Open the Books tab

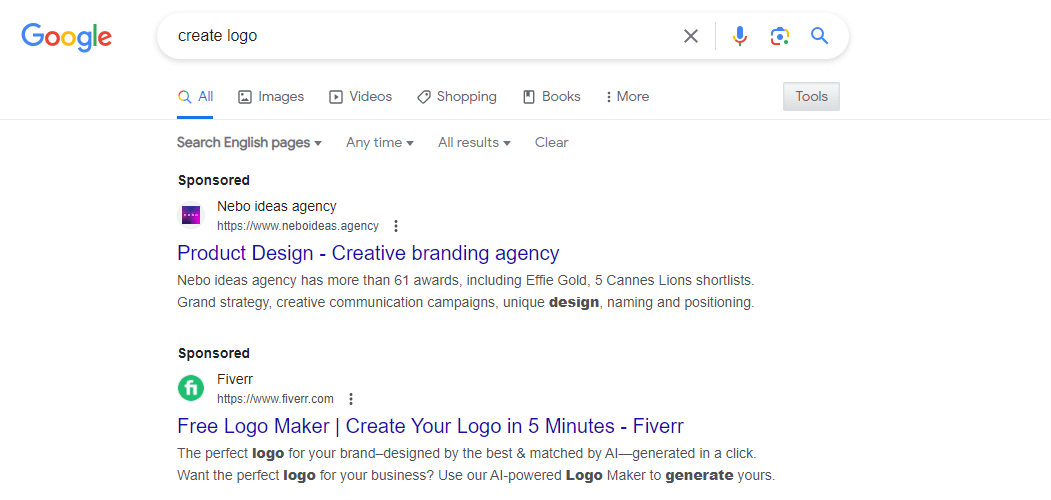[552, 97]
